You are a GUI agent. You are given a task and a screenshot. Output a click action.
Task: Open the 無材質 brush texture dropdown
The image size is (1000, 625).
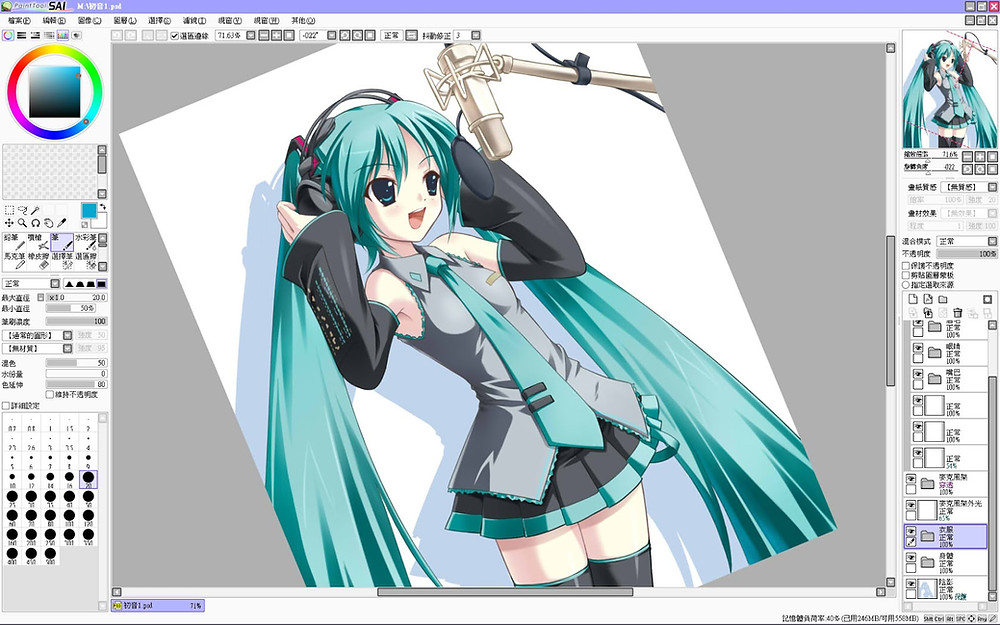[67, 348]
